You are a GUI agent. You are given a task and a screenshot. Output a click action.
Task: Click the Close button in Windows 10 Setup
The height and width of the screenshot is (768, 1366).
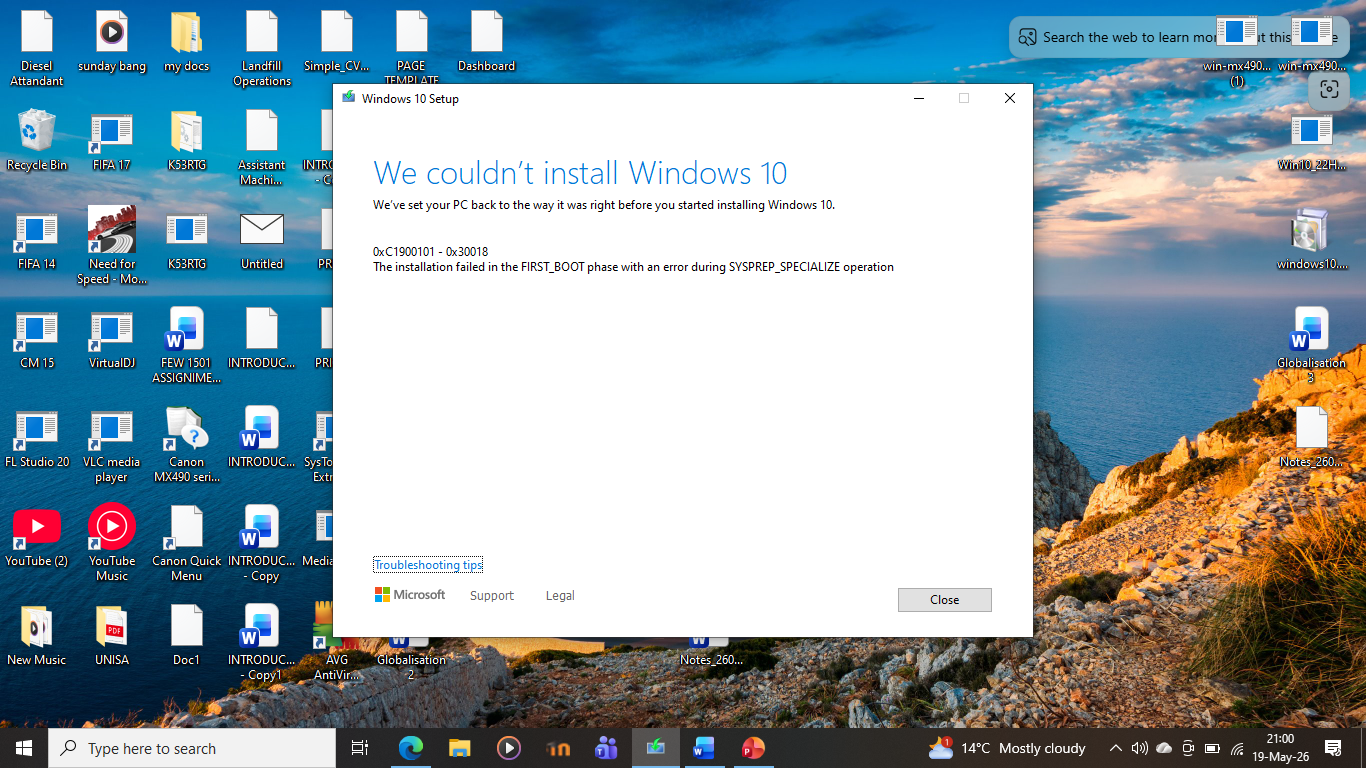pos(944,600)
